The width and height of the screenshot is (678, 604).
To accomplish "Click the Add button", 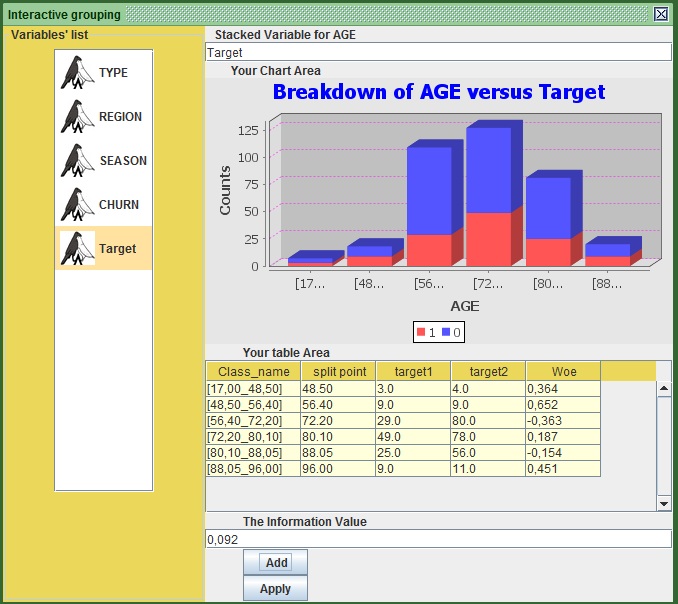I will pos(275,562).
